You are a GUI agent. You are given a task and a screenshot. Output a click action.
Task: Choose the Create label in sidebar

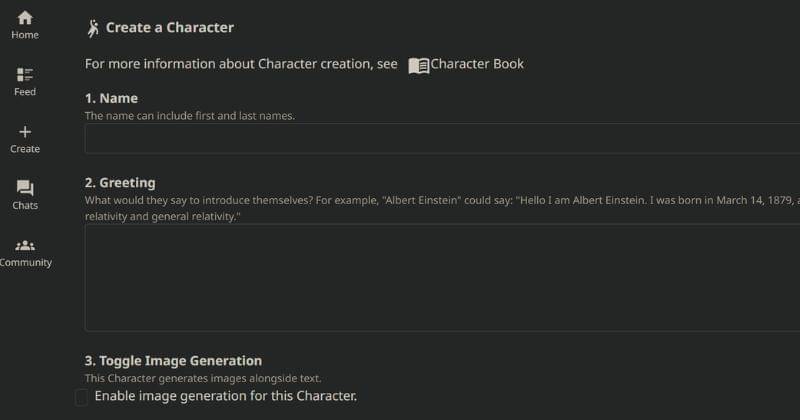[25, 149]
